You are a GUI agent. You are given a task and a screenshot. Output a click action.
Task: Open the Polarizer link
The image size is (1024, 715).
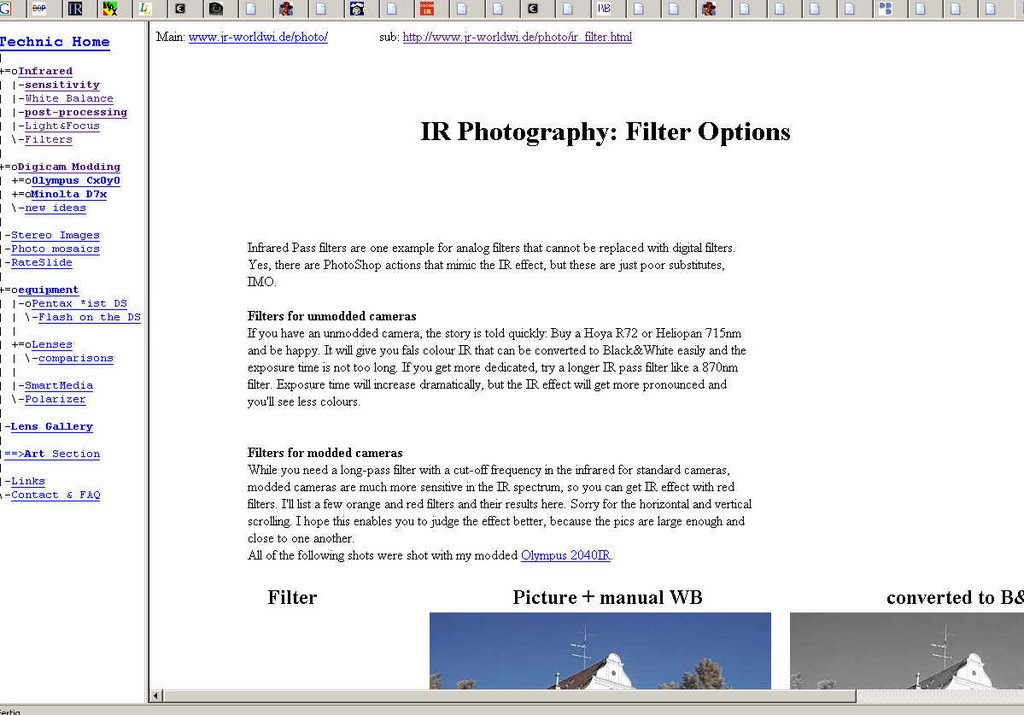(55, 400)
